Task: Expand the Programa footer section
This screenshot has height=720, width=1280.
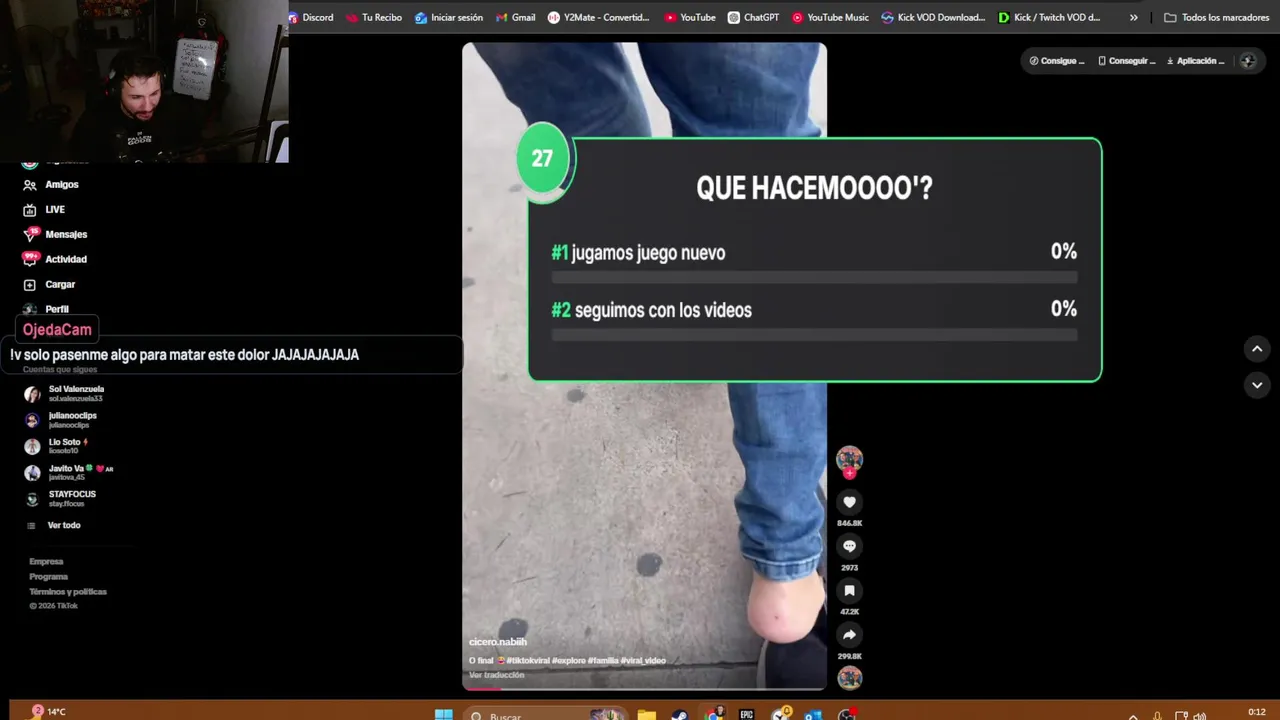Action: pos(48,577)
